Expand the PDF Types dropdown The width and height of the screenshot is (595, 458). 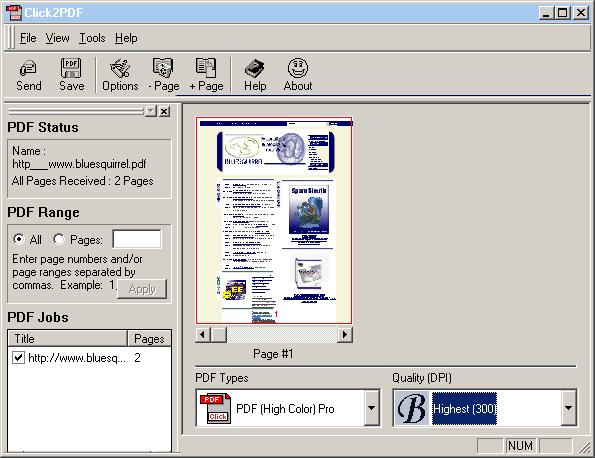click(371, 408)
